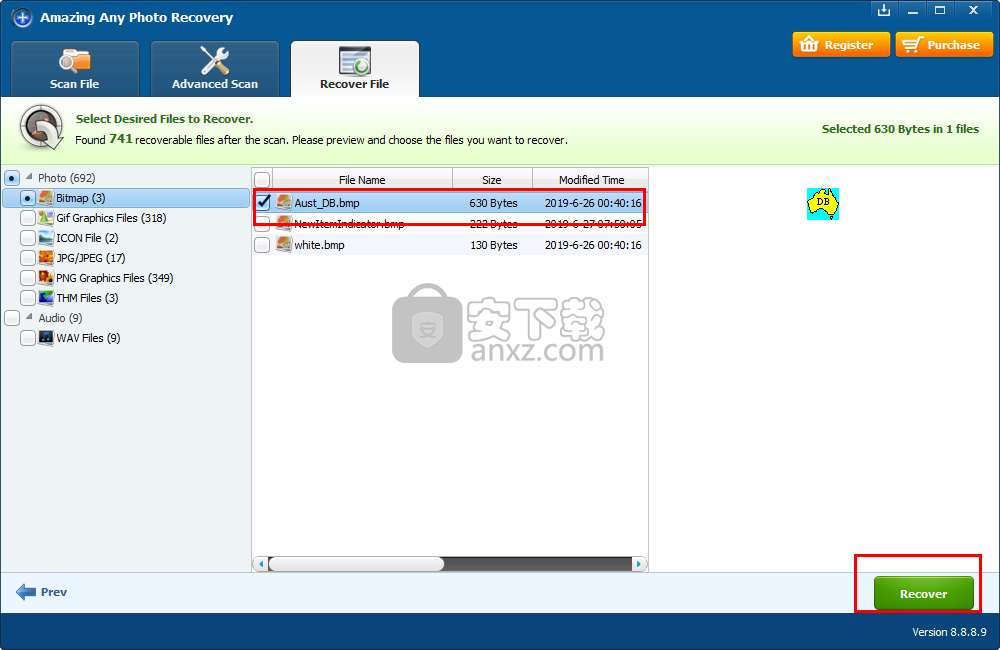Image resolution: width=1000 pixels, height=650 pixels.
Task: Collapse the Audio tree node
Action: (x=29, y=316)
